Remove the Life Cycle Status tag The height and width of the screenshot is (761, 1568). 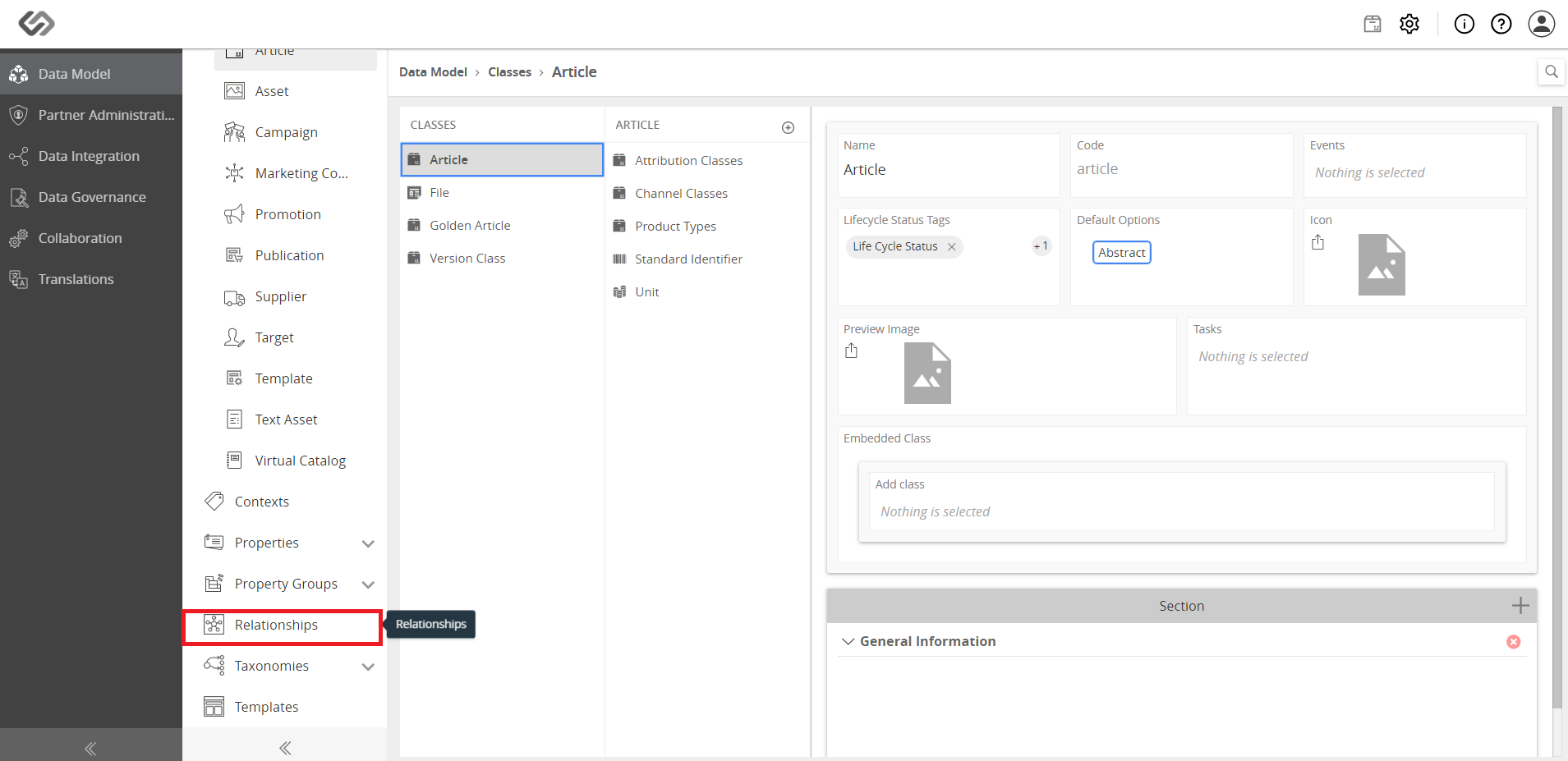point(951,246)
